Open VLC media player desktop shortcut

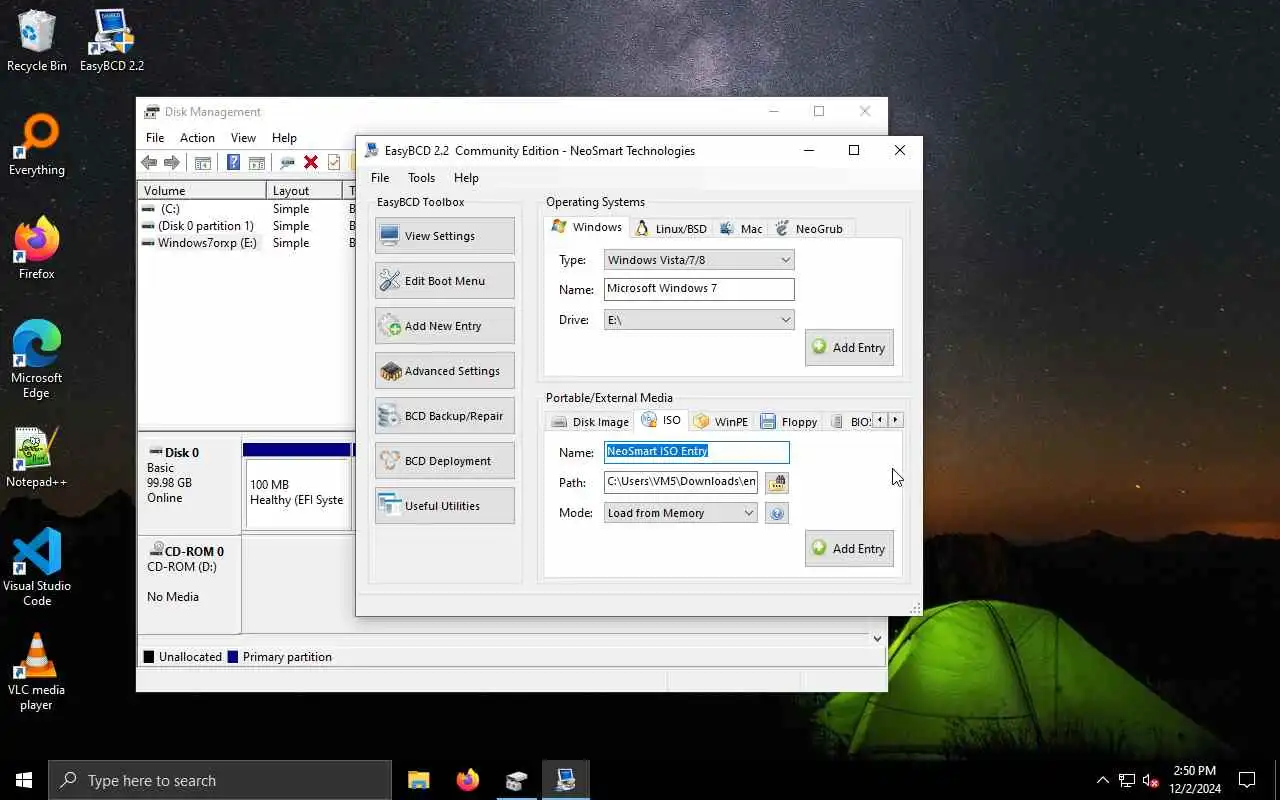coord(37,672)
